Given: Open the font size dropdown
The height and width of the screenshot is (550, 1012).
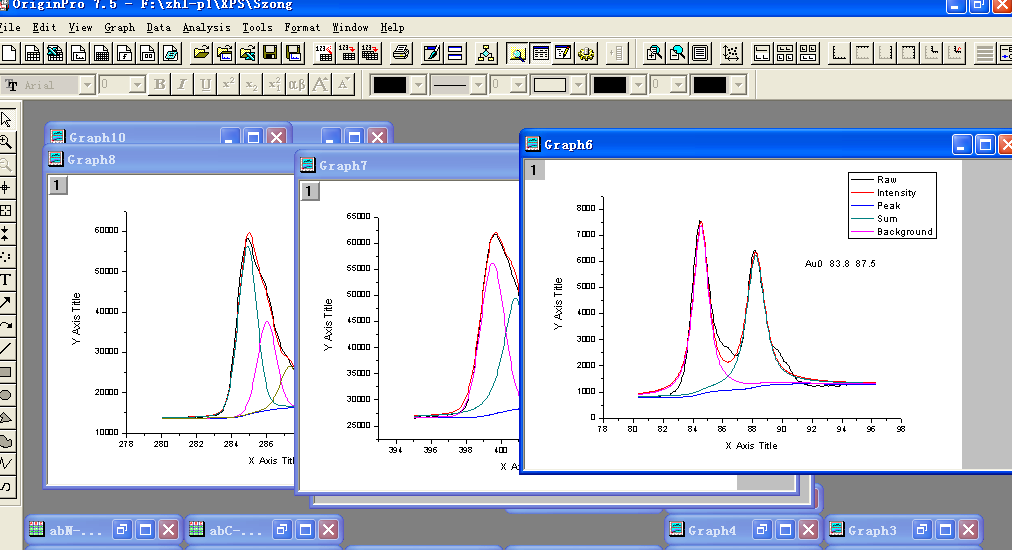Looking at the screenshot, I should (136, 85).
